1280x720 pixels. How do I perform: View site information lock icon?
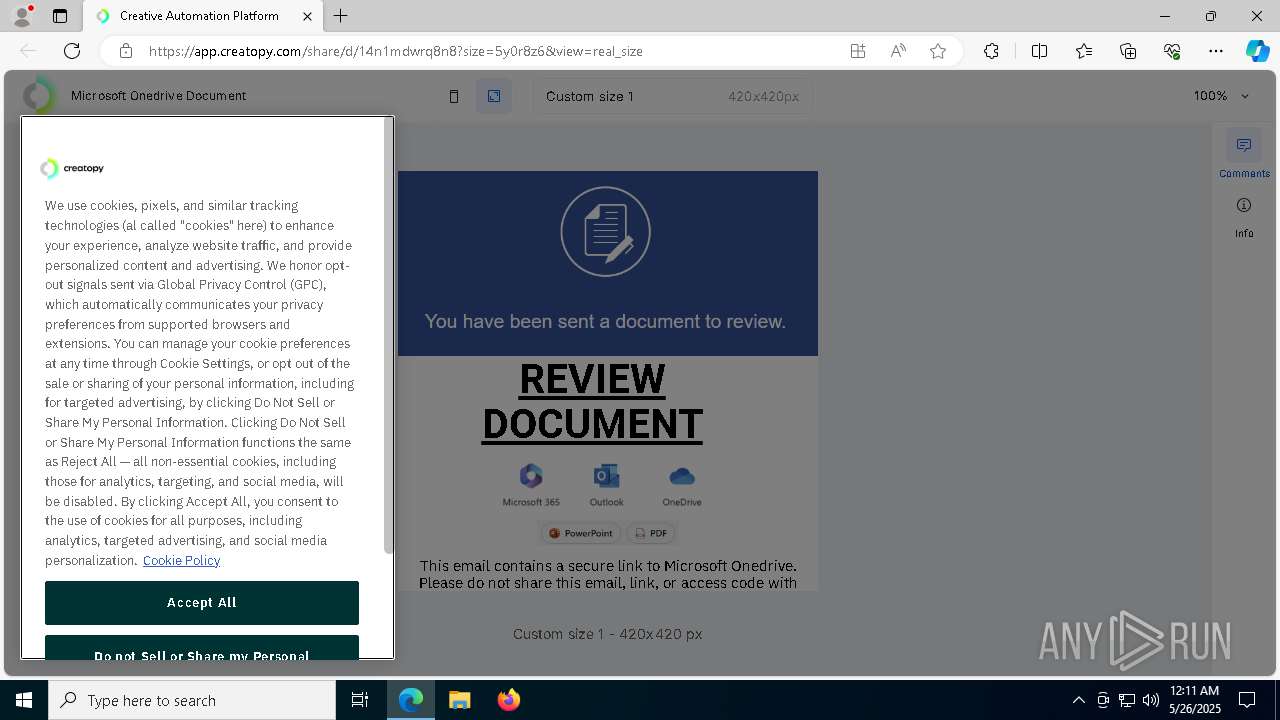[x=125, y=51]
